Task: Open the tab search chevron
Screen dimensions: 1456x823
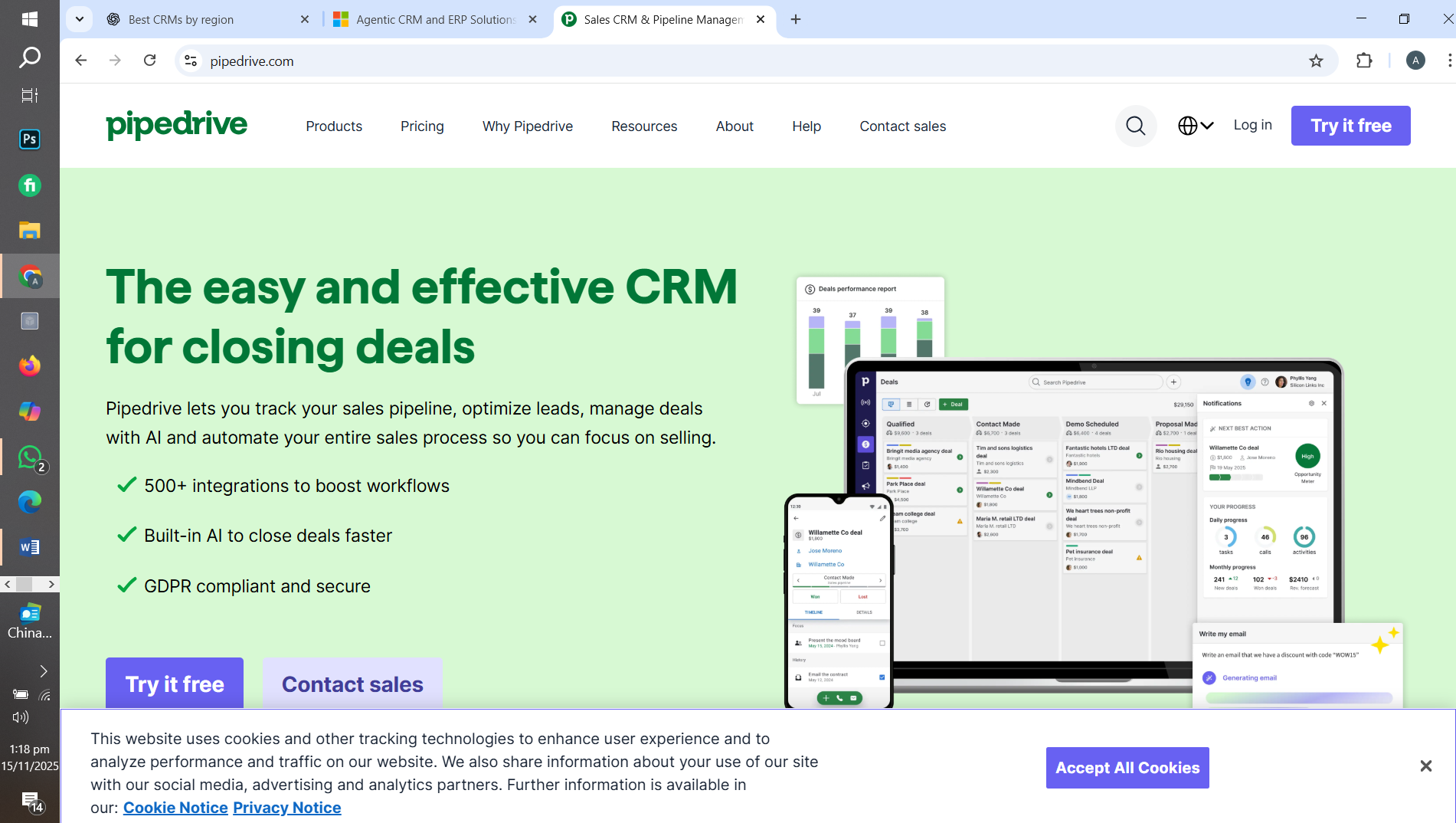Action: pos(79,18)
